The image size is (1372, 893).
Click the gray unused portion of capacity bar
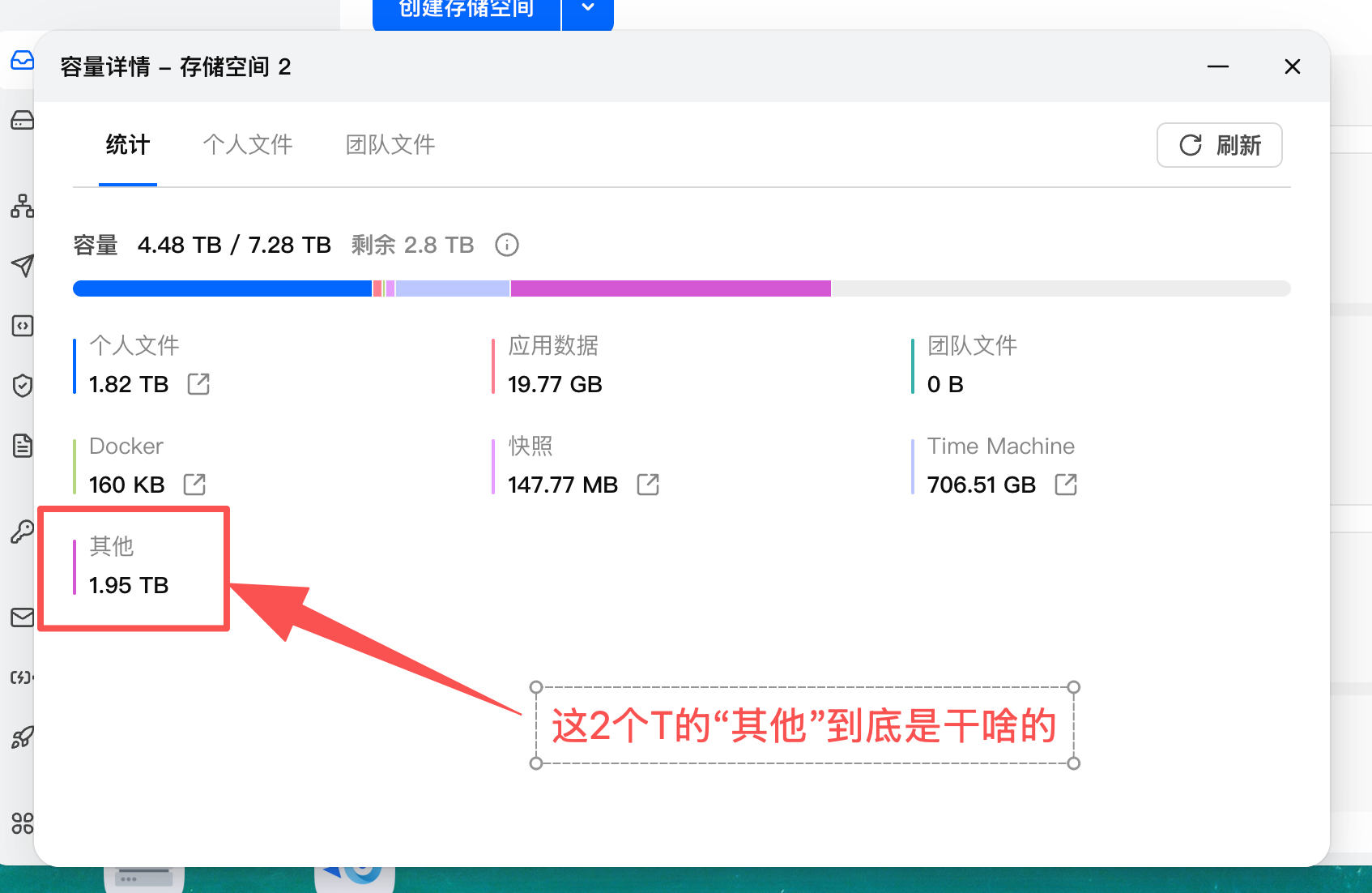point(1061,288)
